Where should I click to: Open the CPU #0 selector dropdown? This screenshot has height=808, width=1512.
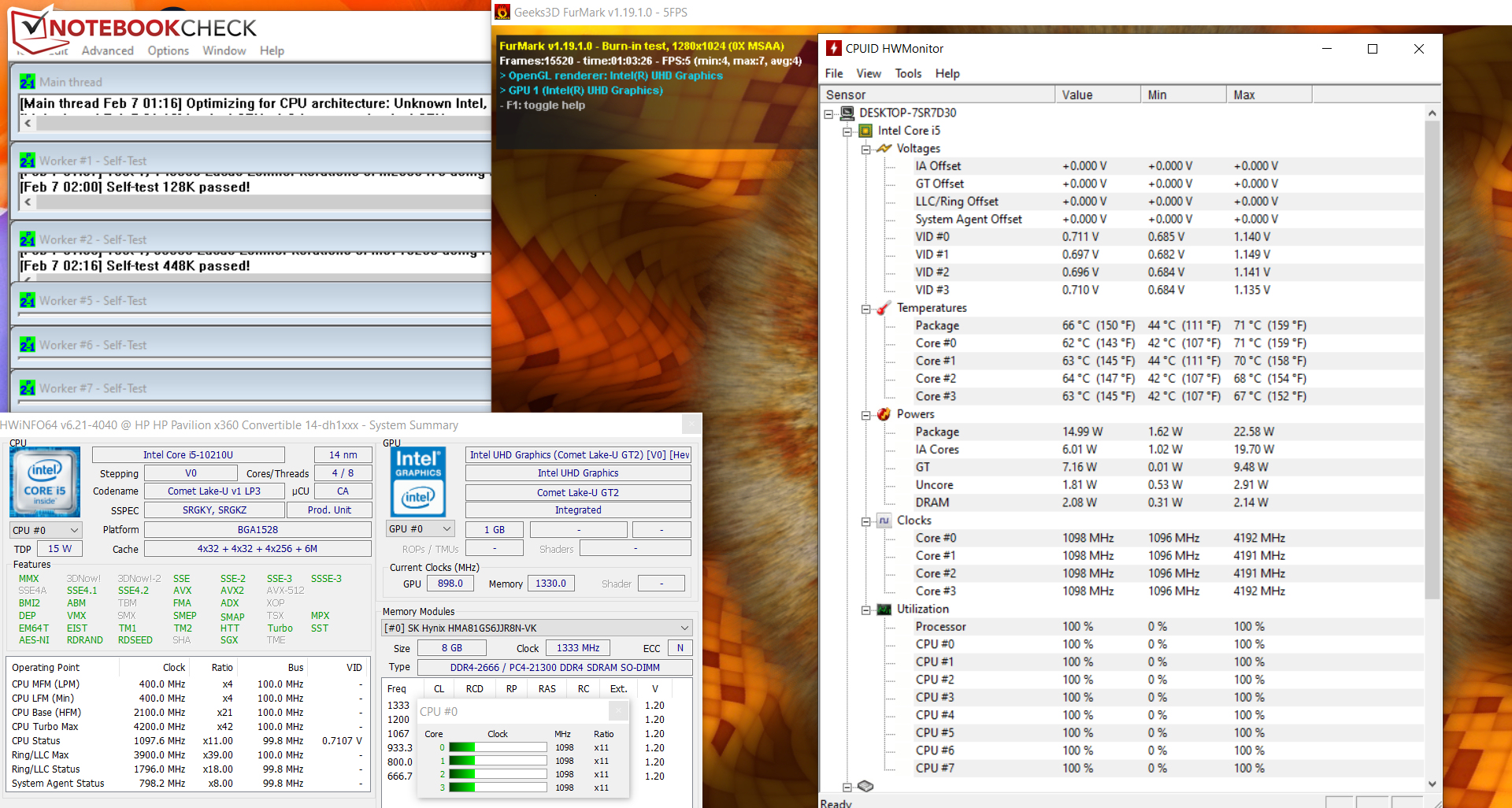(x=46, y=530)
